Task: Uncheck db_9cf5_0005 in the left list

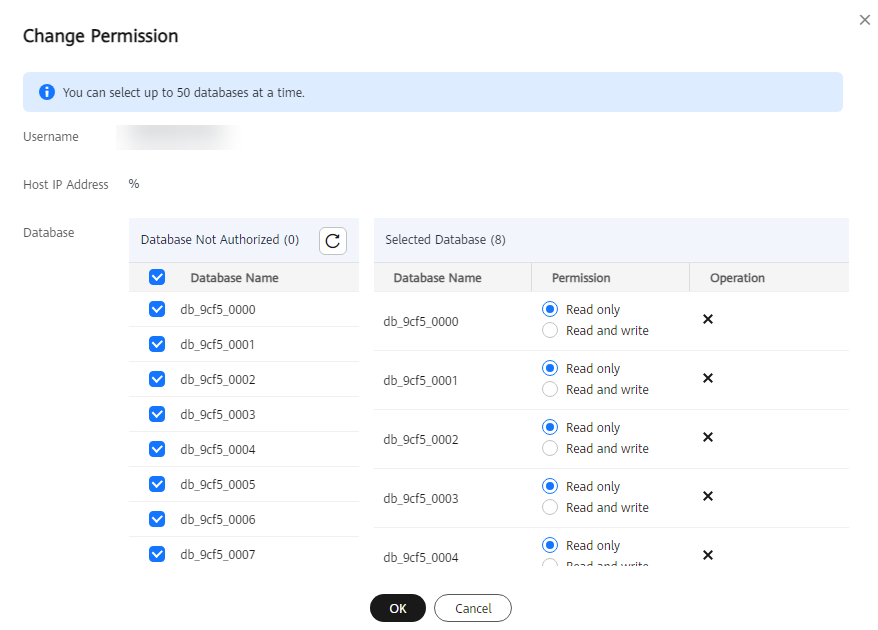Action: tap(157, 484)
